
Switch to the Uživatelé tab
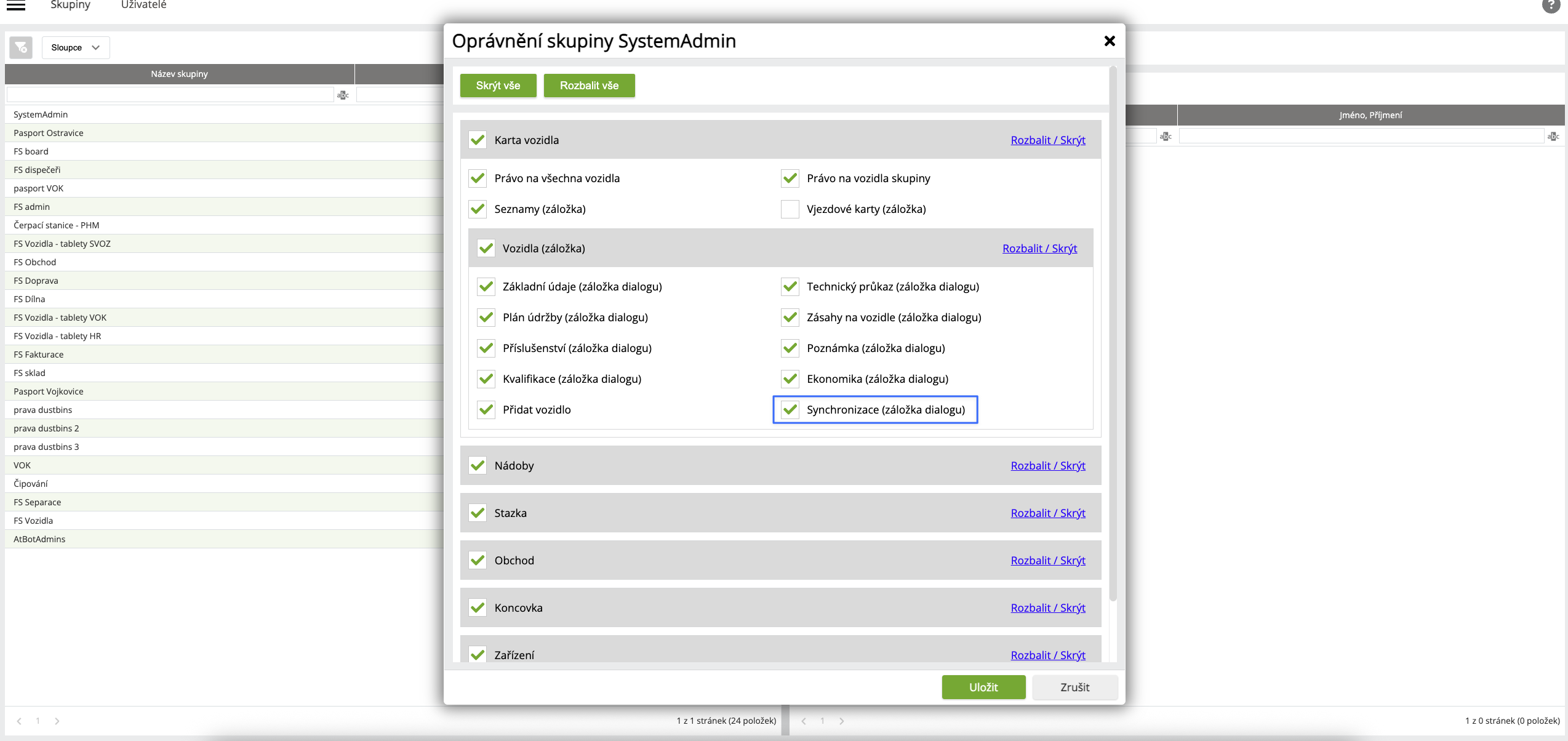[x=143, y=5]
